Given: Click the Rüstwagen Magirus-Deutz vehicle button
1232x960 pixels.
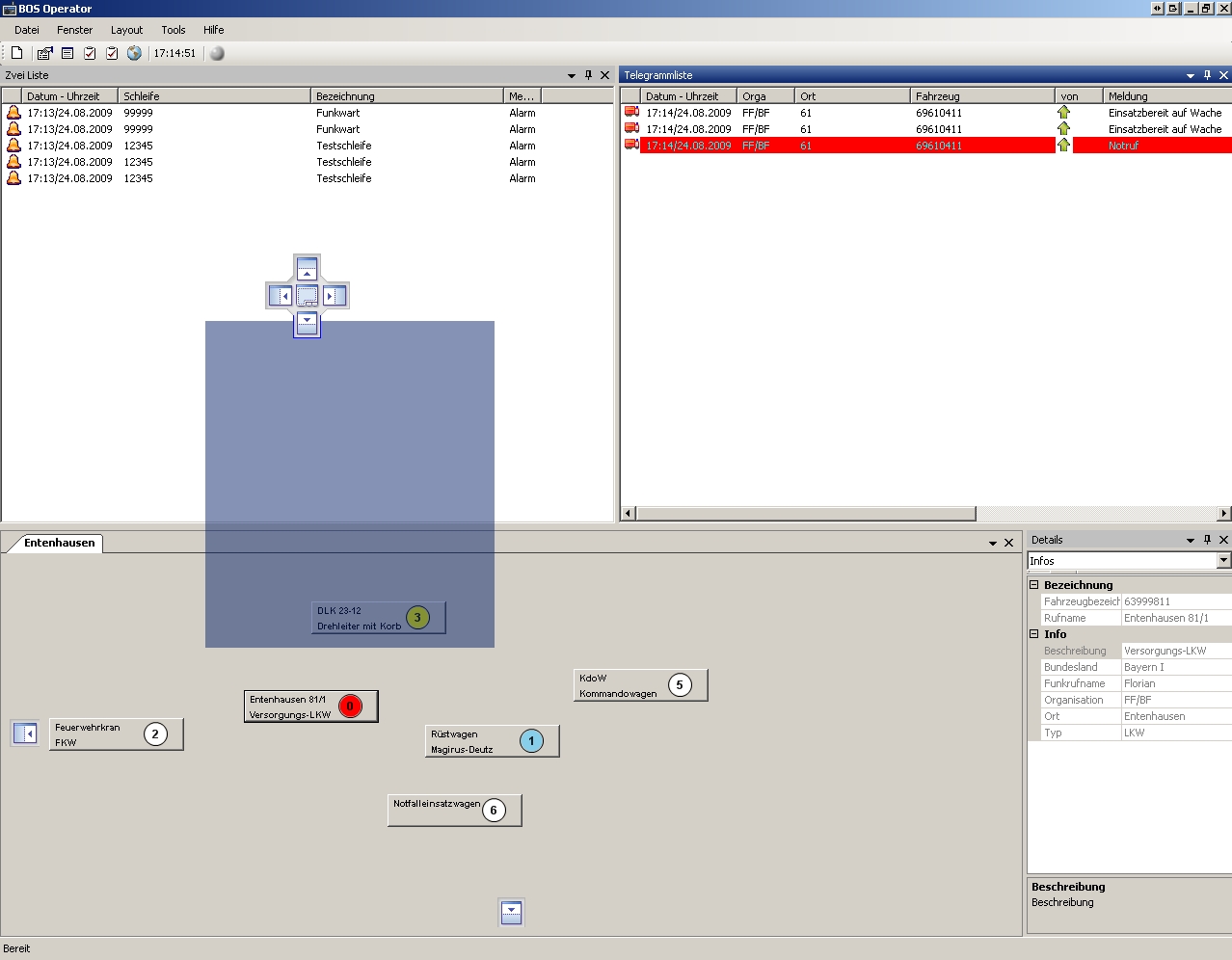Looking at the screenshot, I should click(x=492, y=741).
